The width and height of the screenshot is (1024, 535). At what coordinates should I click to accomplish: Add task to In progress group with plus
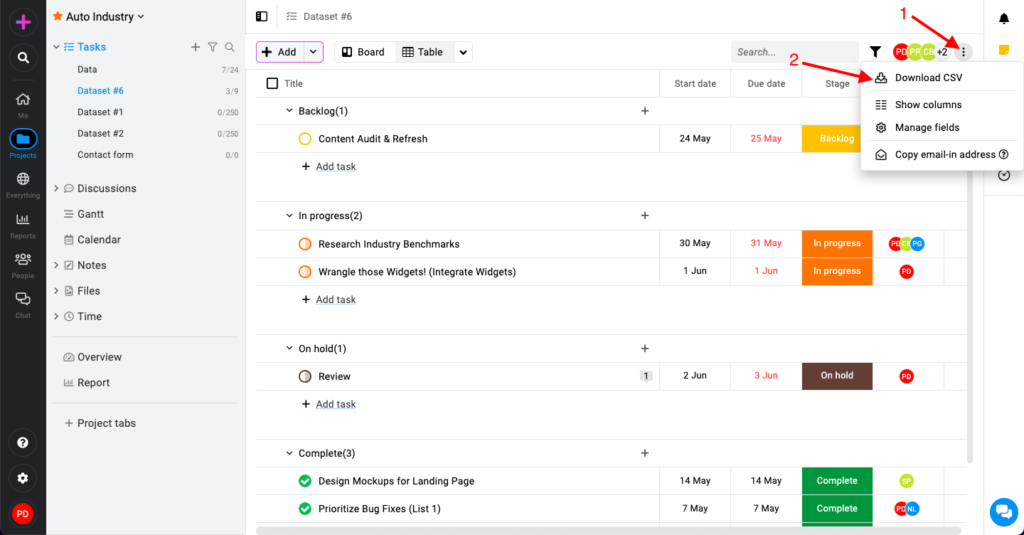[645, 216]
